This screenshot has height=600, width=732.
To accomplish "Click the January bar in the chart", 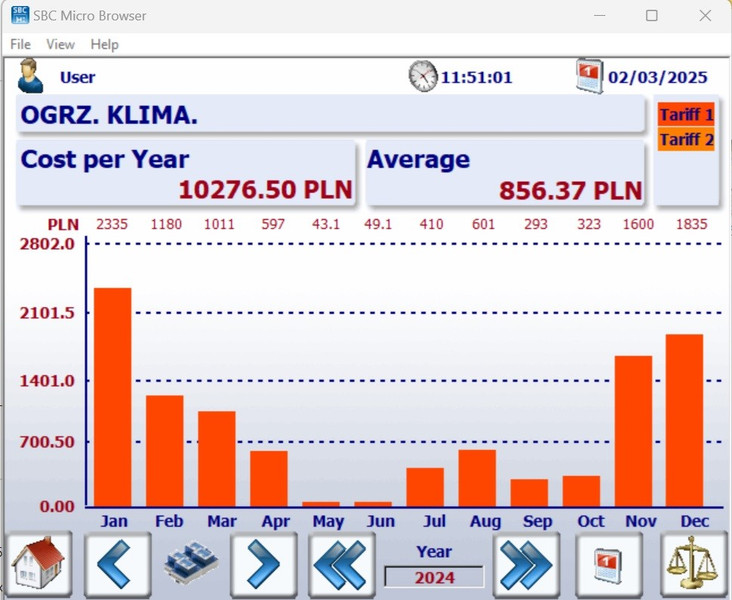I will [113, 397].
